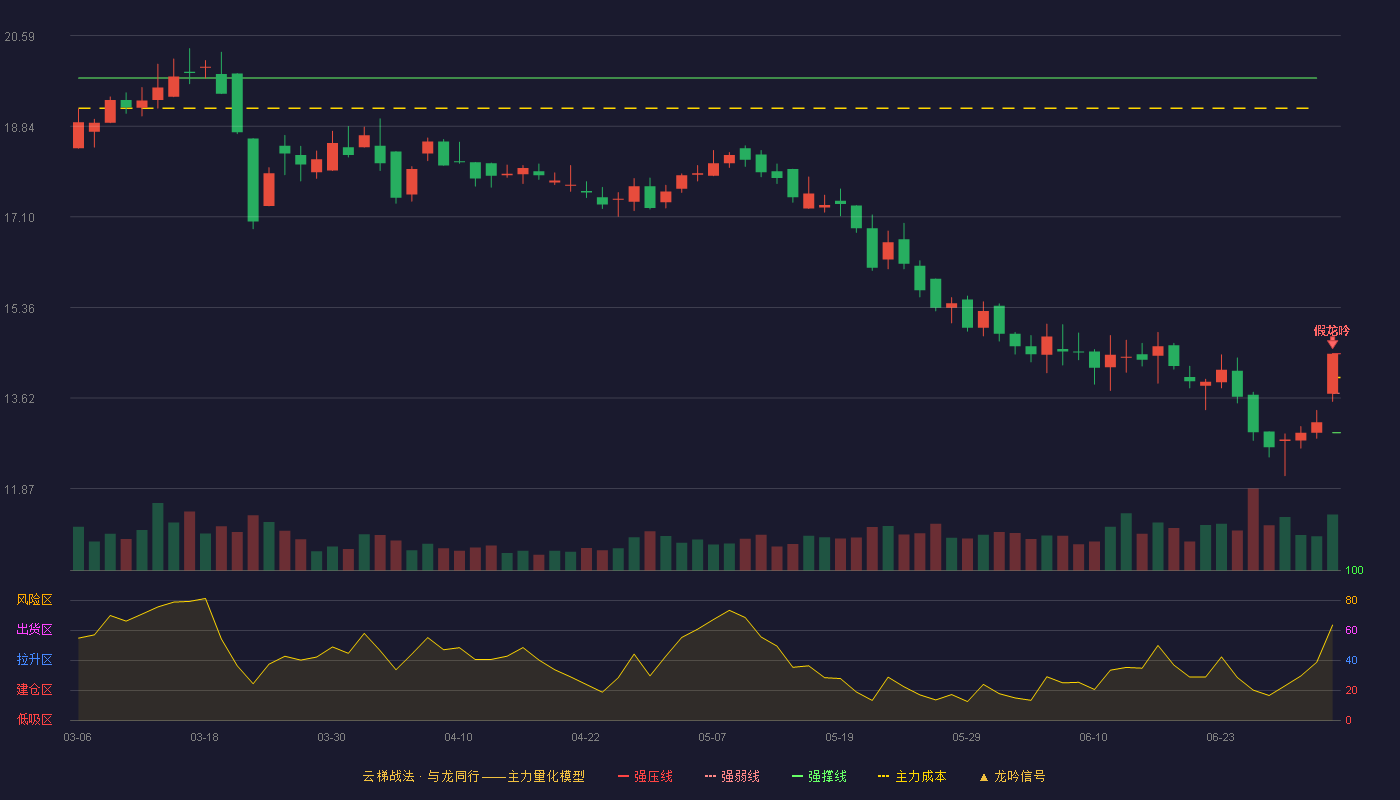Click the 18.84 price axis label
The width and height of the screenshot is (1400, 800).
20,127
